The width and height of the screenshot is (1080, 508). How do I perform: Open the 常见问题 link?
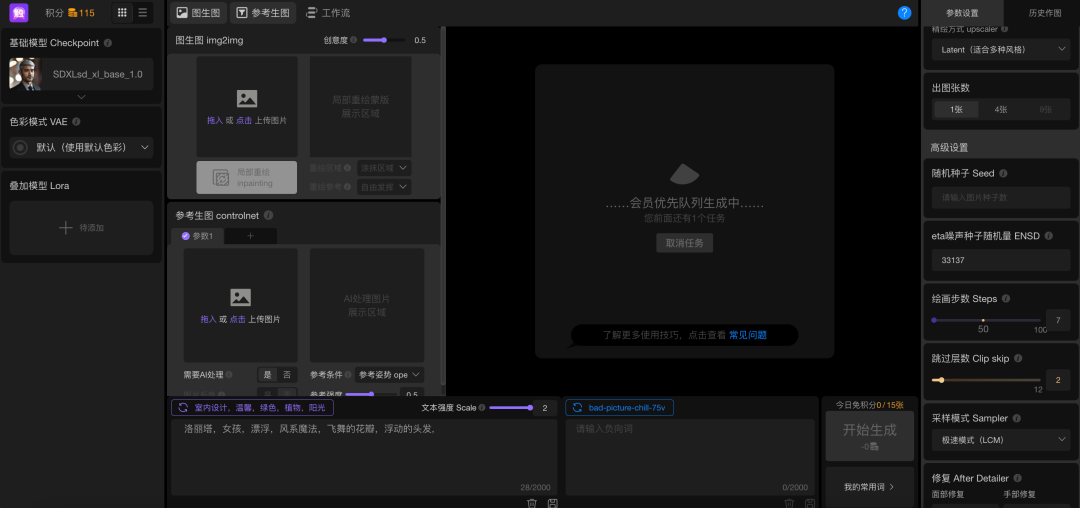748,335
